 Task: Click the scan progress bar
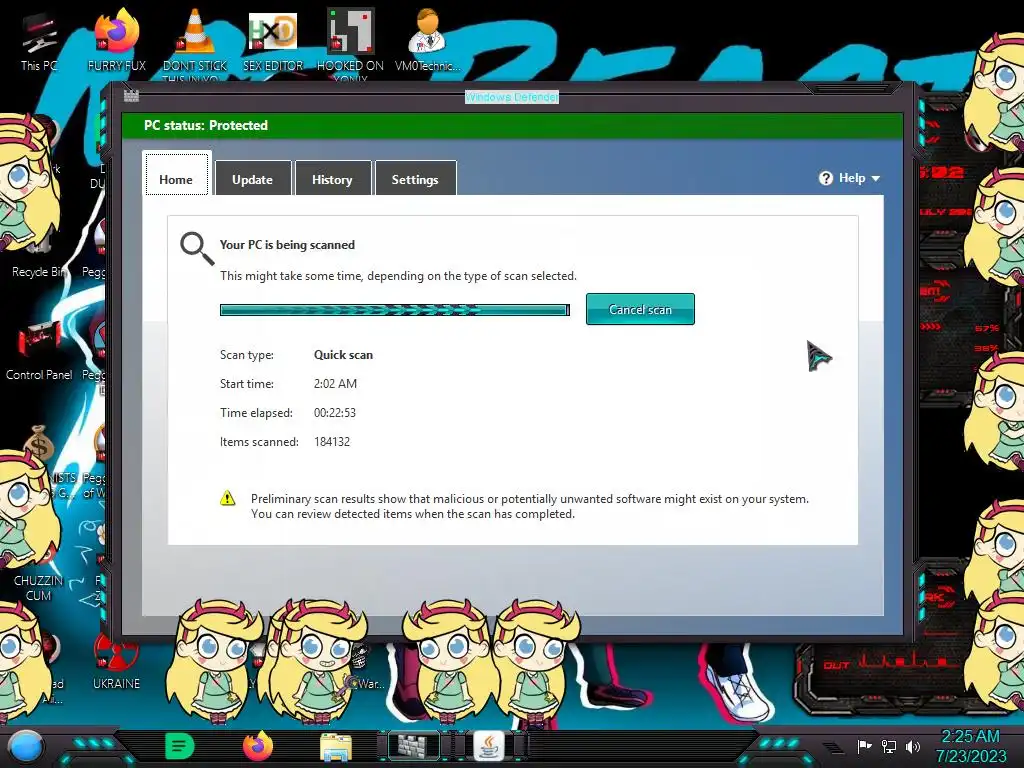tap(394, 310)
